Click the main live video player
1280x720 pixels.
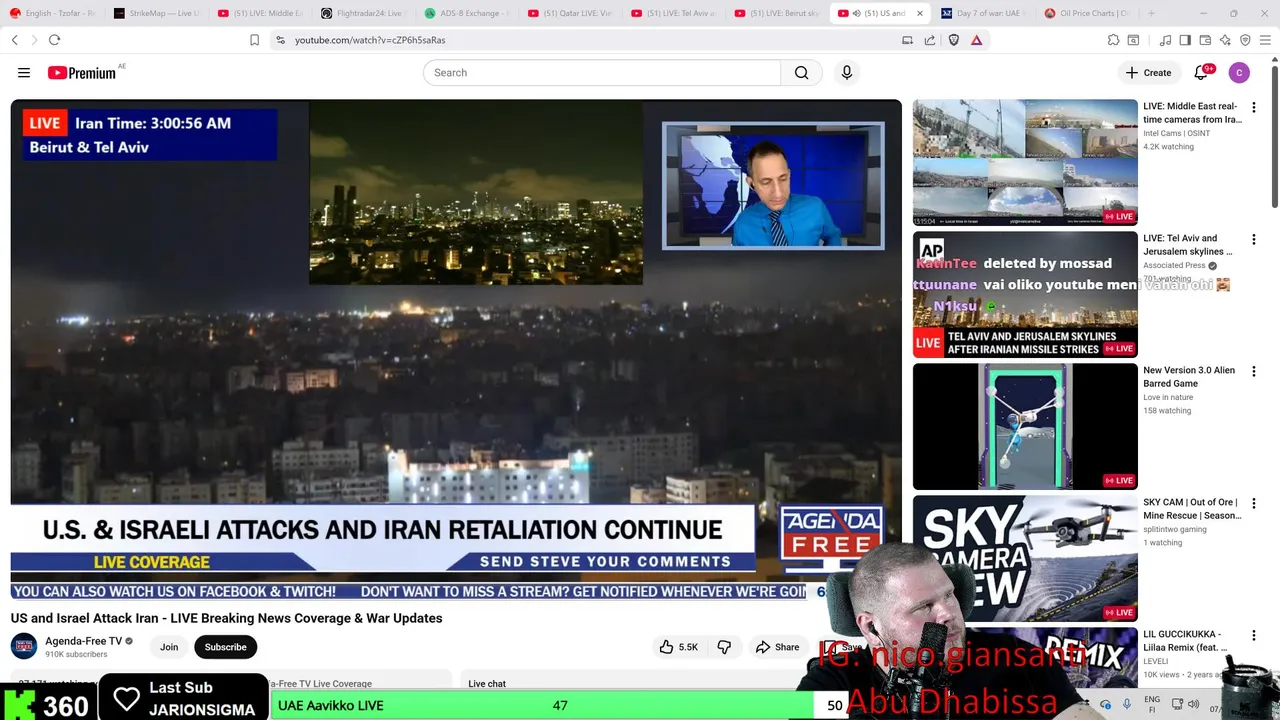click(456, 349)
